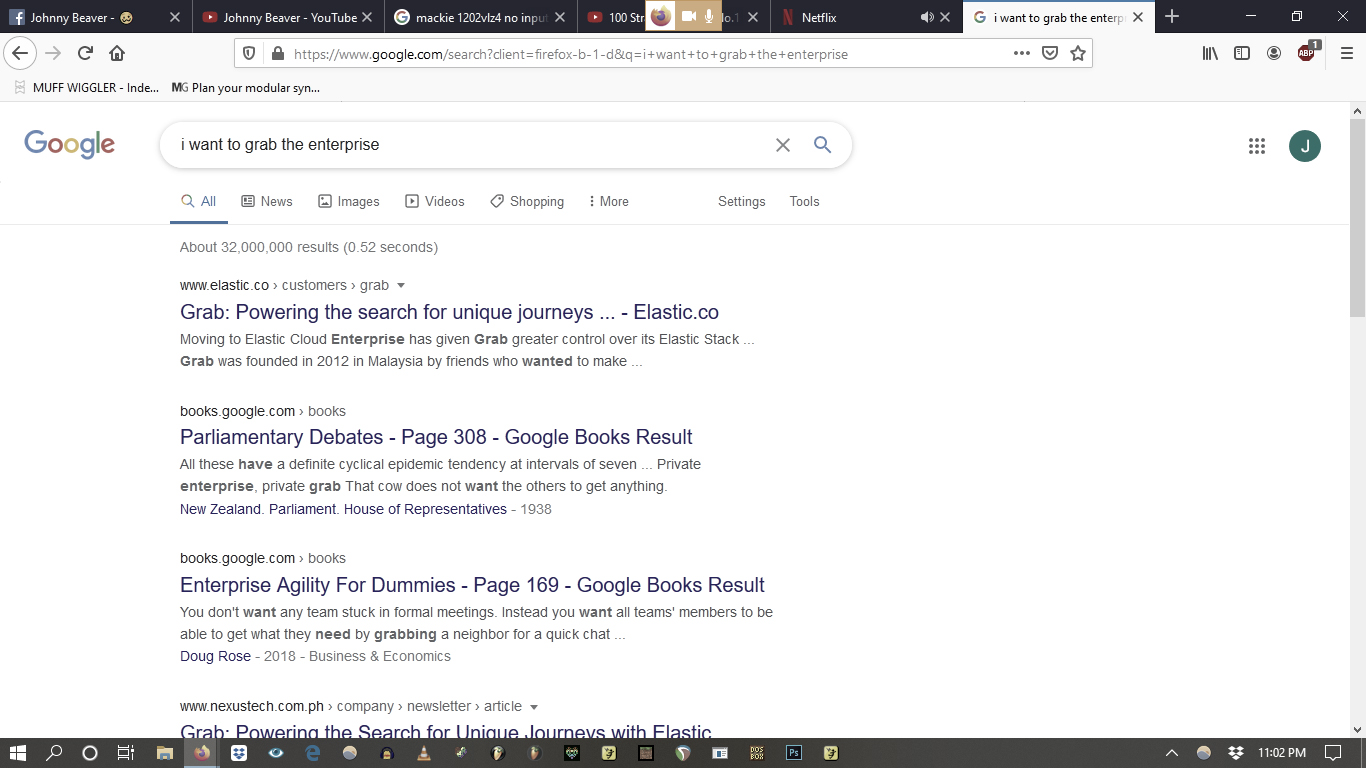
Task: Open File Explorer from the taskbar
Action: click(x=165, y=753)
